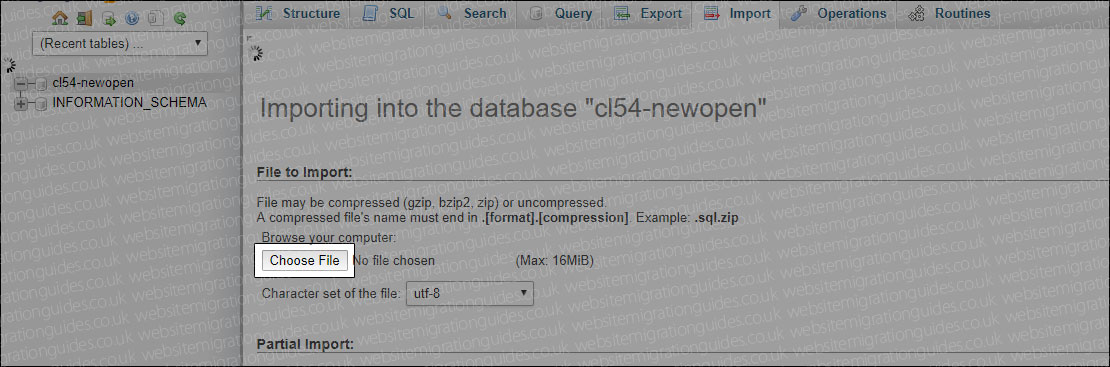Open the Query window icon
The width and height of the screenshot is (1110, 367).
pyautogui.click(x=108, y=18)
